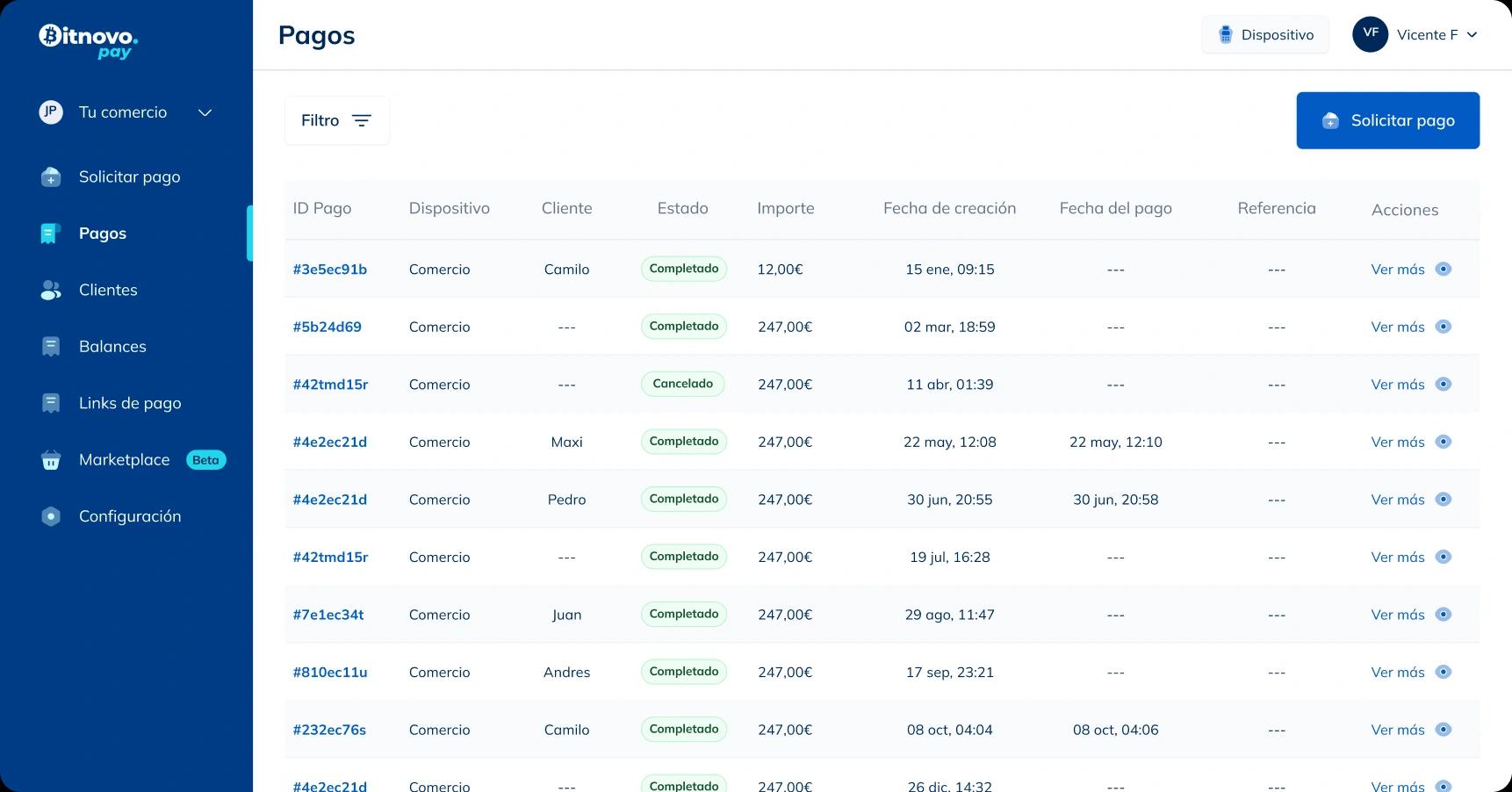
Task: Select the Balances icon in the sidebar
Action: [x=50, y=346]
